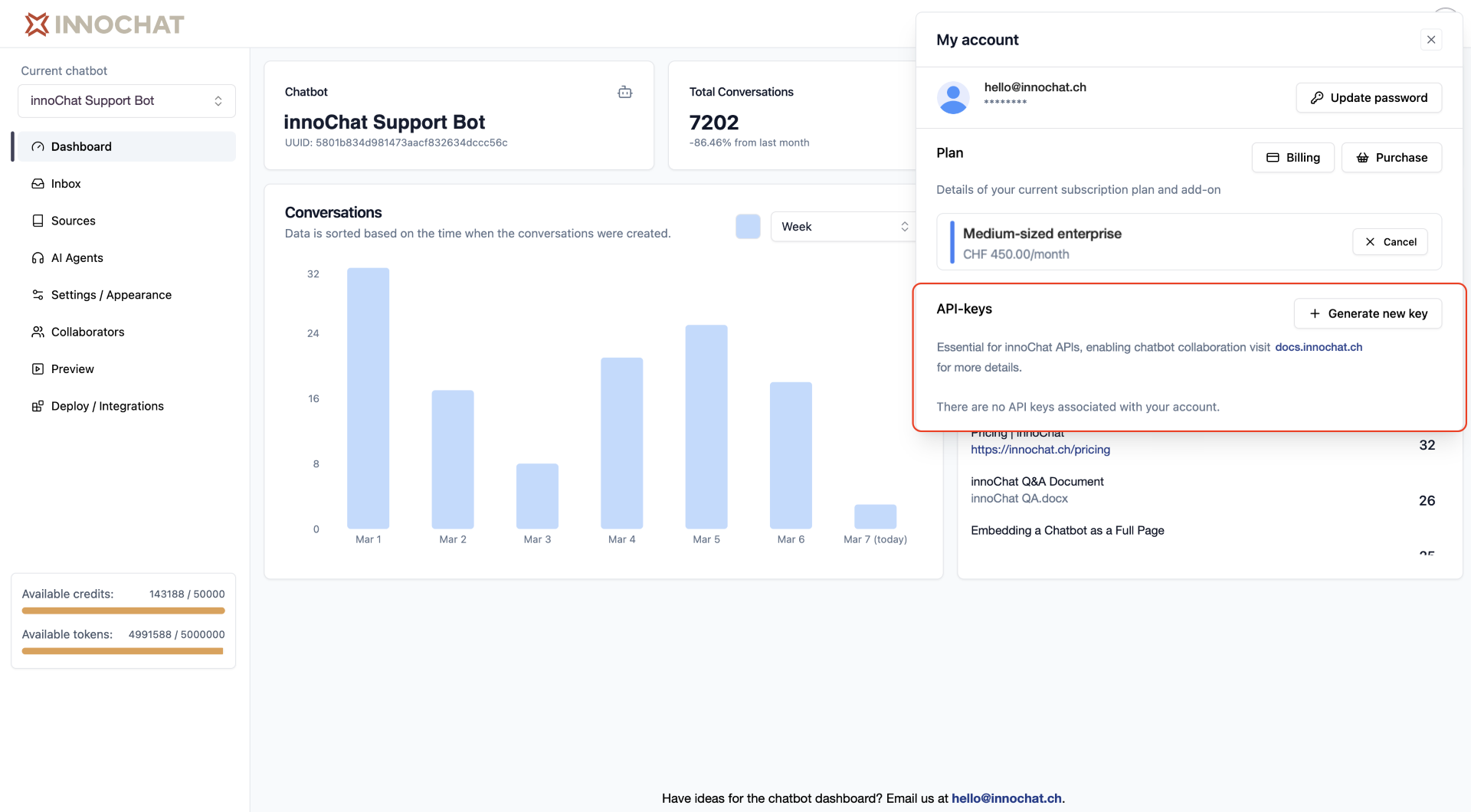1471x812 pixels.
Task: Generate a new API key
Action: point(1368,313)
